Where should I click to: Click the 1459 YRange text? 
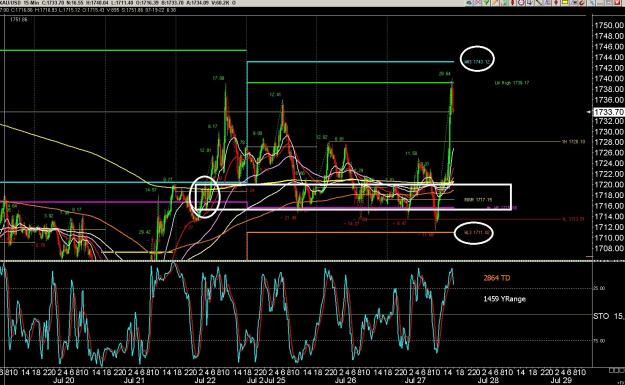[505, 299]
